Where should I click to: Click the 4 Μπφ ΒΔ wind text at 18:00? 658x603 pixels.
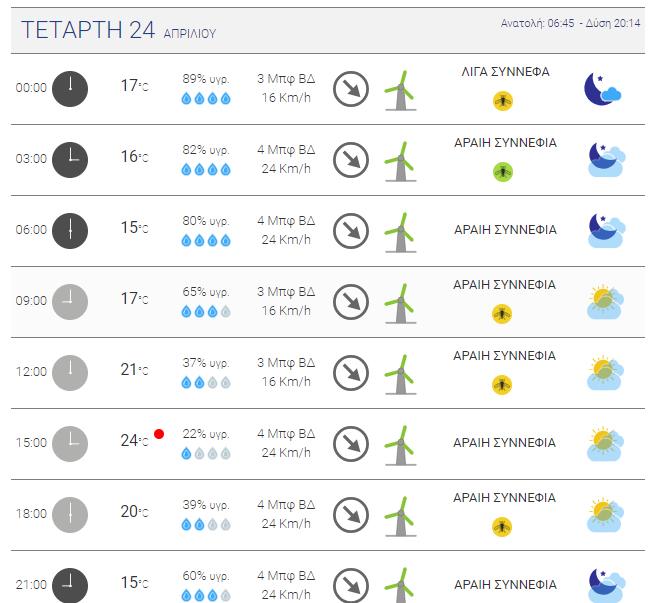[286, 505]
